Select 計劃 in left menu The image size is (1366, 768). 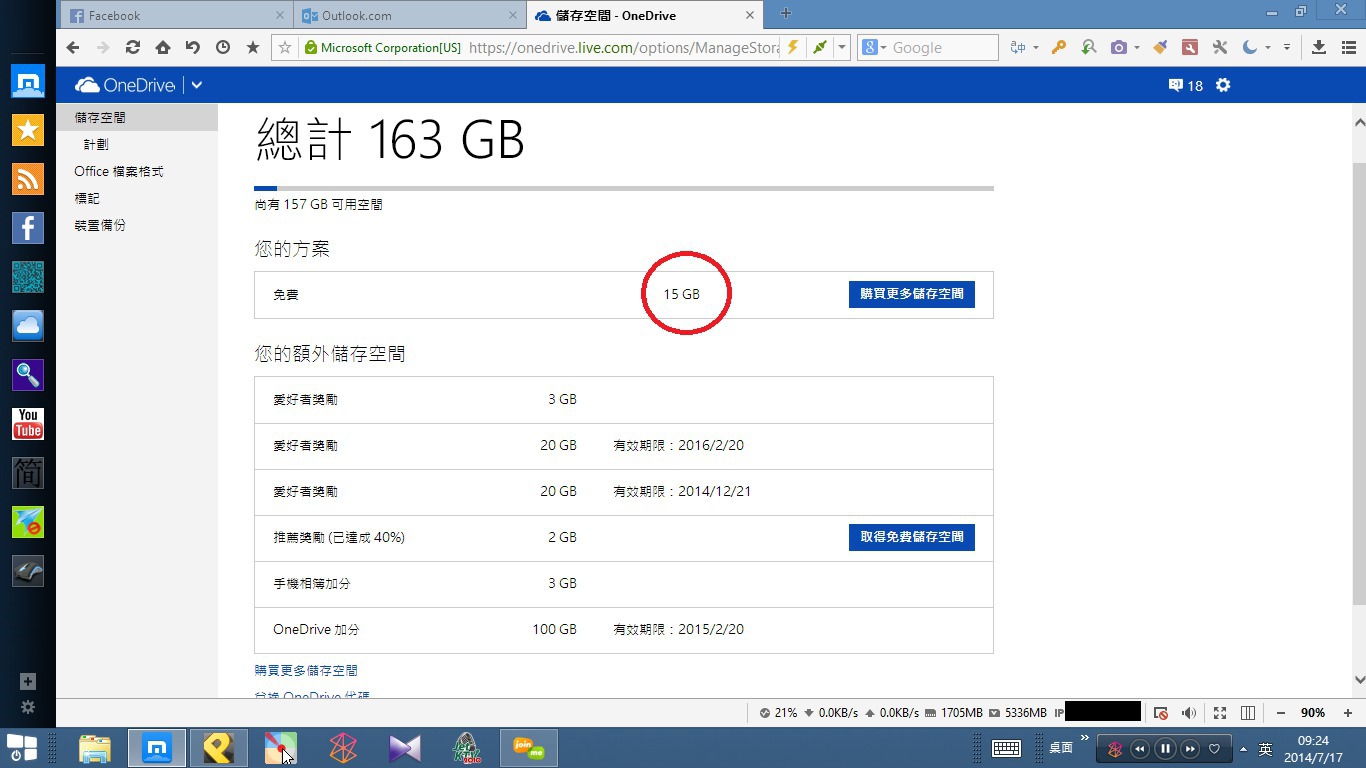[x=96, y=144]
